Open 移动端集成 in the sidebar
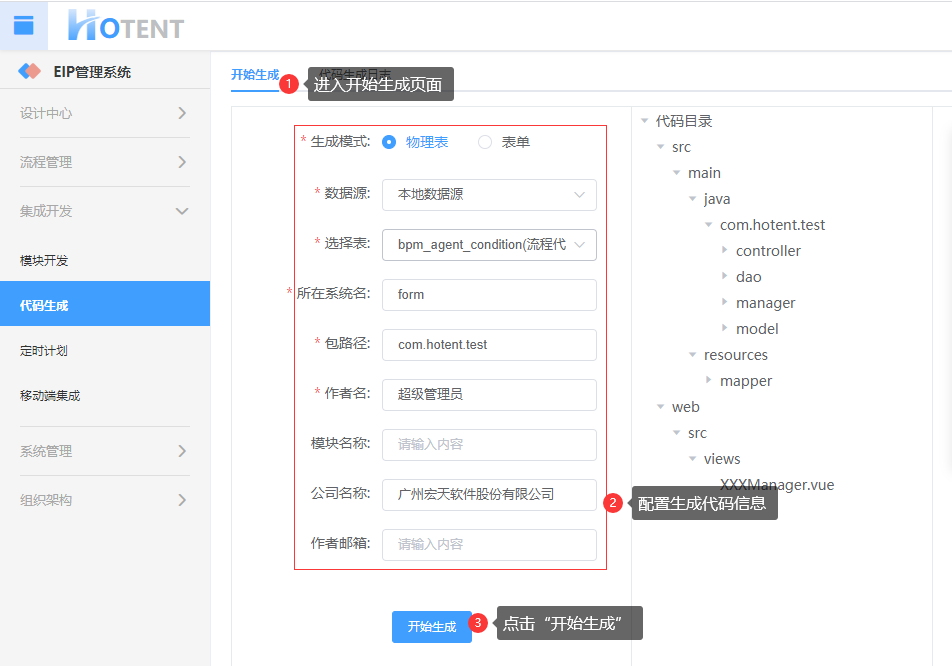 coord(50,396)
